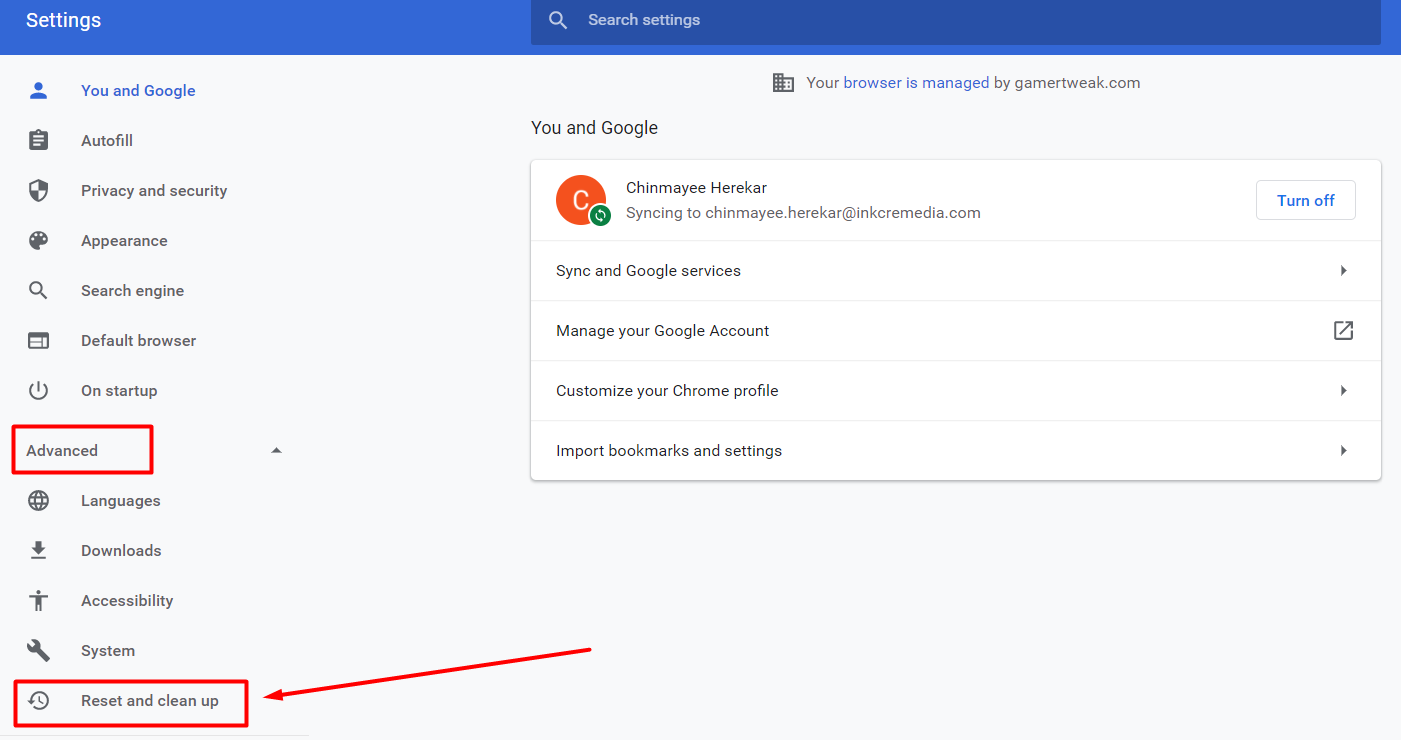The width and height of the screenshot is (1401, 740).
Task: Click the On startup power icon
Action: (x=38, y=391)
